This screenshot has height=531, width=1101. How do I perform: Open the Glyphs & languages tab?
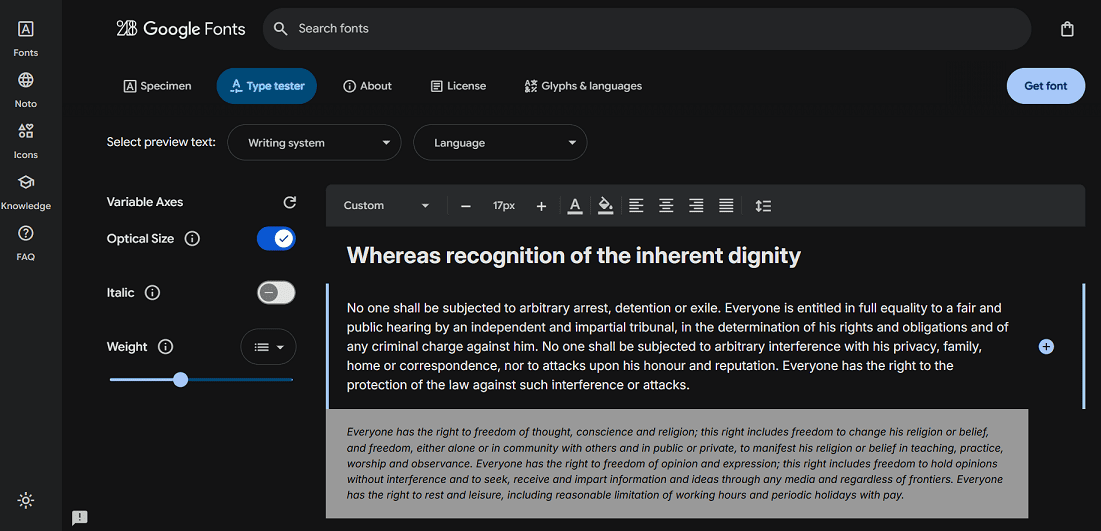[583, 86]
